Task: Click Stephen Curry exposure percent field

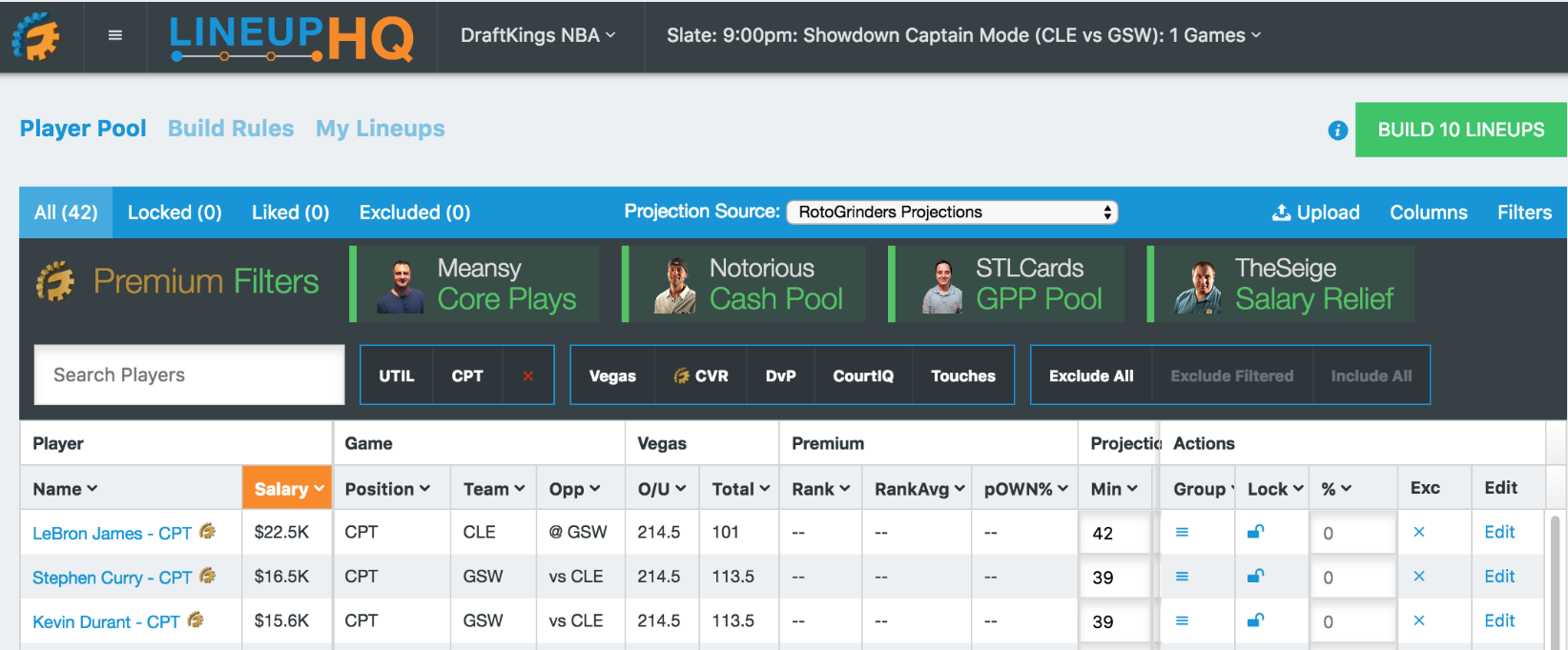Action: [1353, 578]
